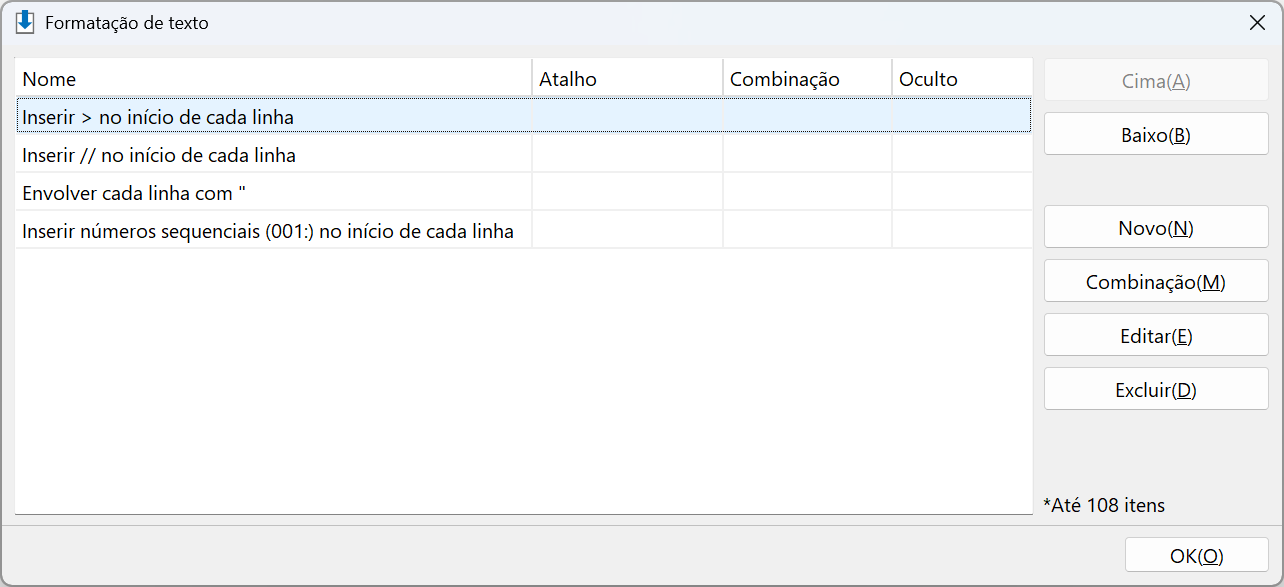The width and height of the screenshot is (1284, 587).
Task: Click the Oculto column header
Action: point(962,79)
